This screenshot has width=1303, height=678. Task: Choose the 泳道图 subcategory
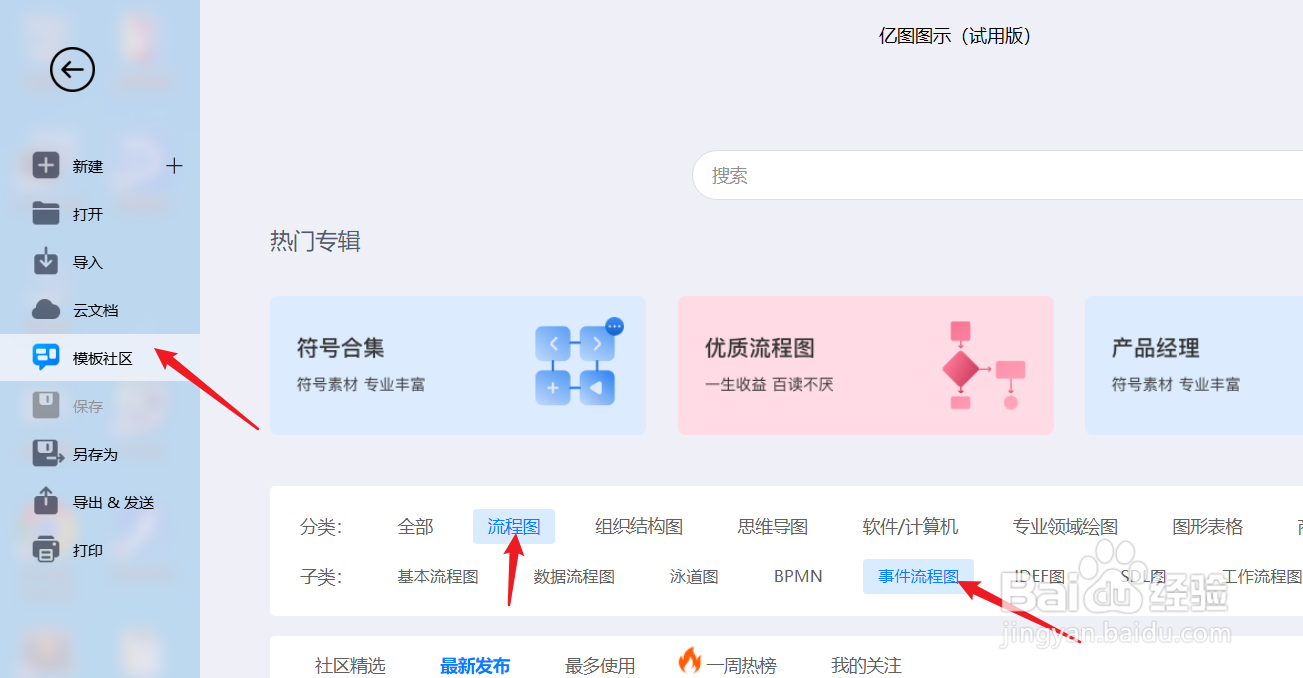[x=693, y=576]
